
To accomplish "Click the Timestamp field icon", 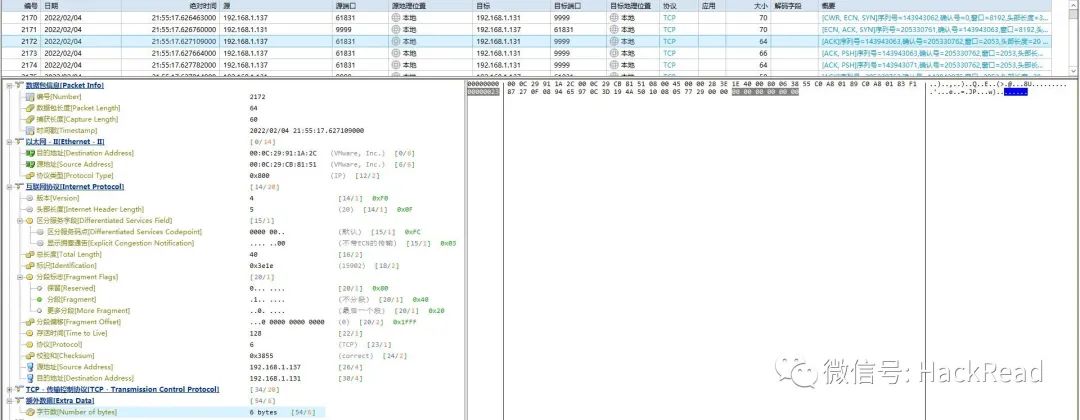I will 30,131.
